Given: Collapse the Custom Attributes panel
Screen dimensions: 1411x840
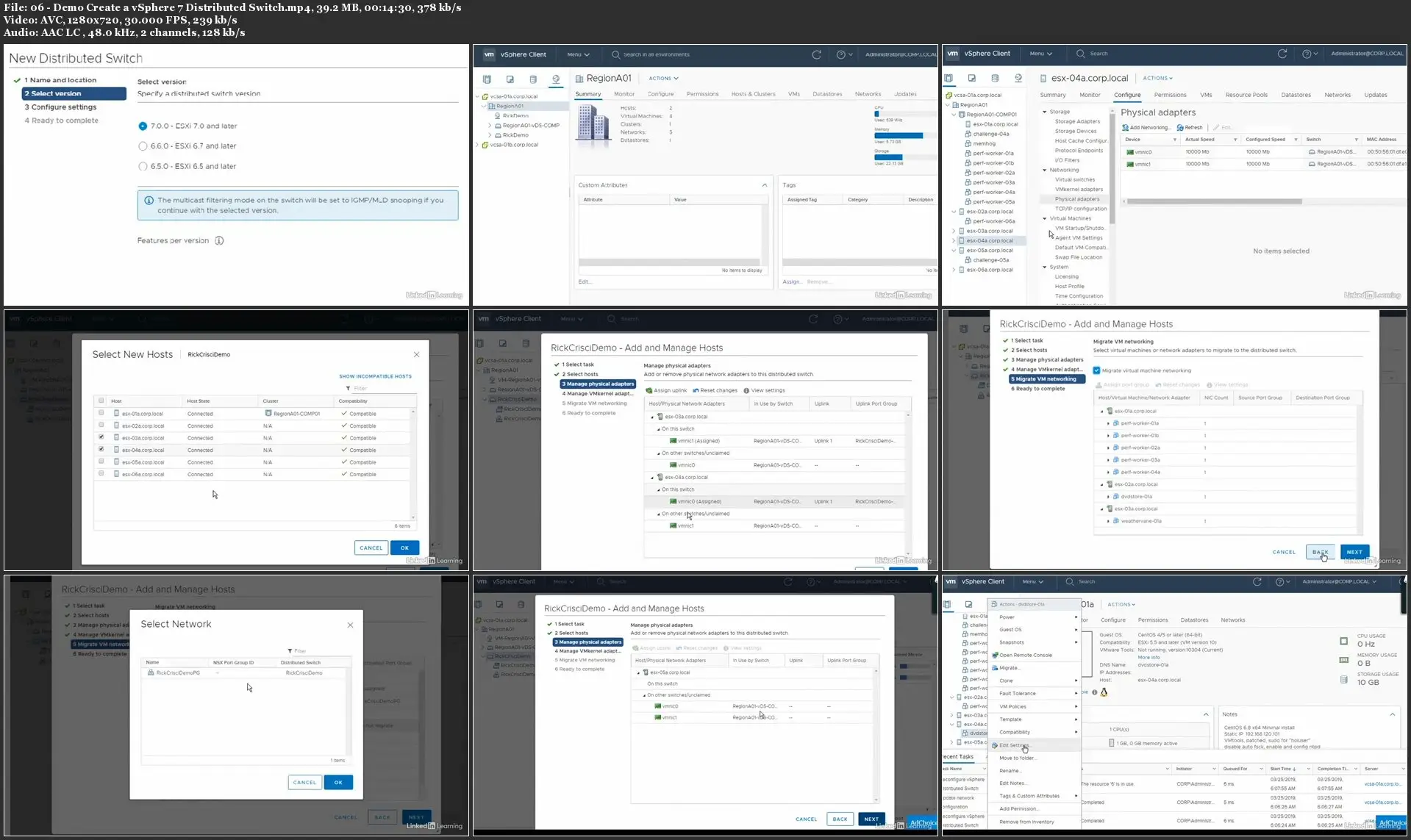Looking at the screenshot, I should [765, 185].
